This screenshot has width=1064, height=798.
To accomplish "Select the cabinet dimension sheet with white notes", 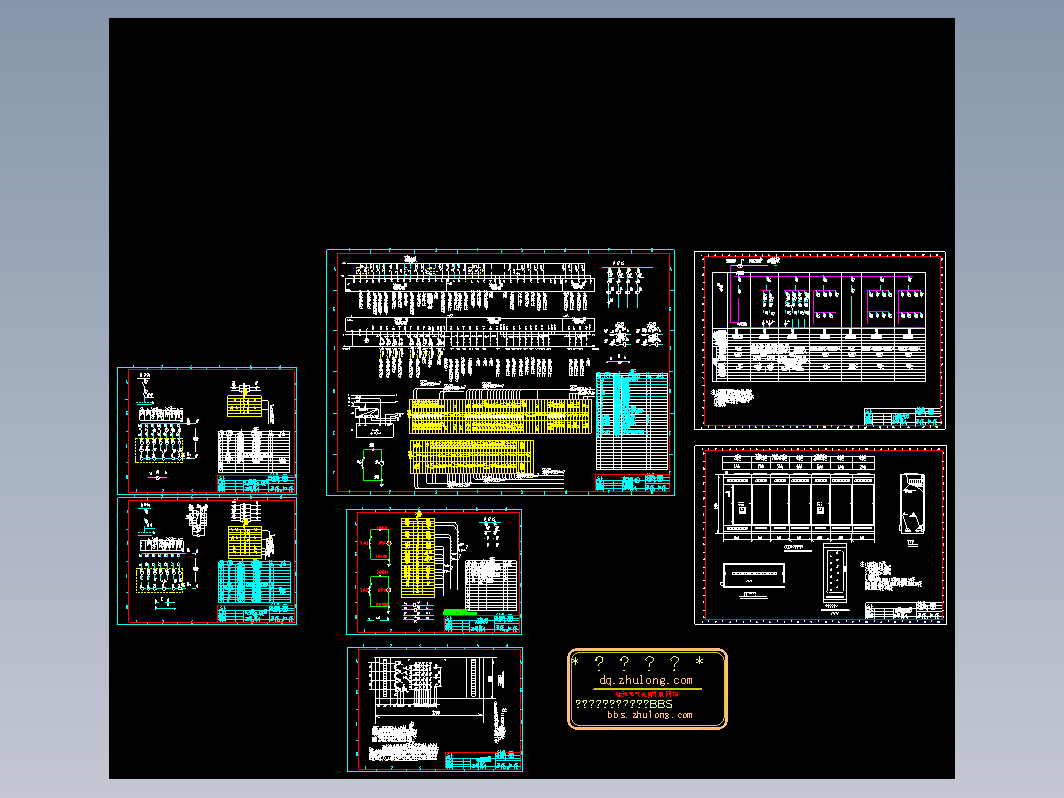I will 435,709.
